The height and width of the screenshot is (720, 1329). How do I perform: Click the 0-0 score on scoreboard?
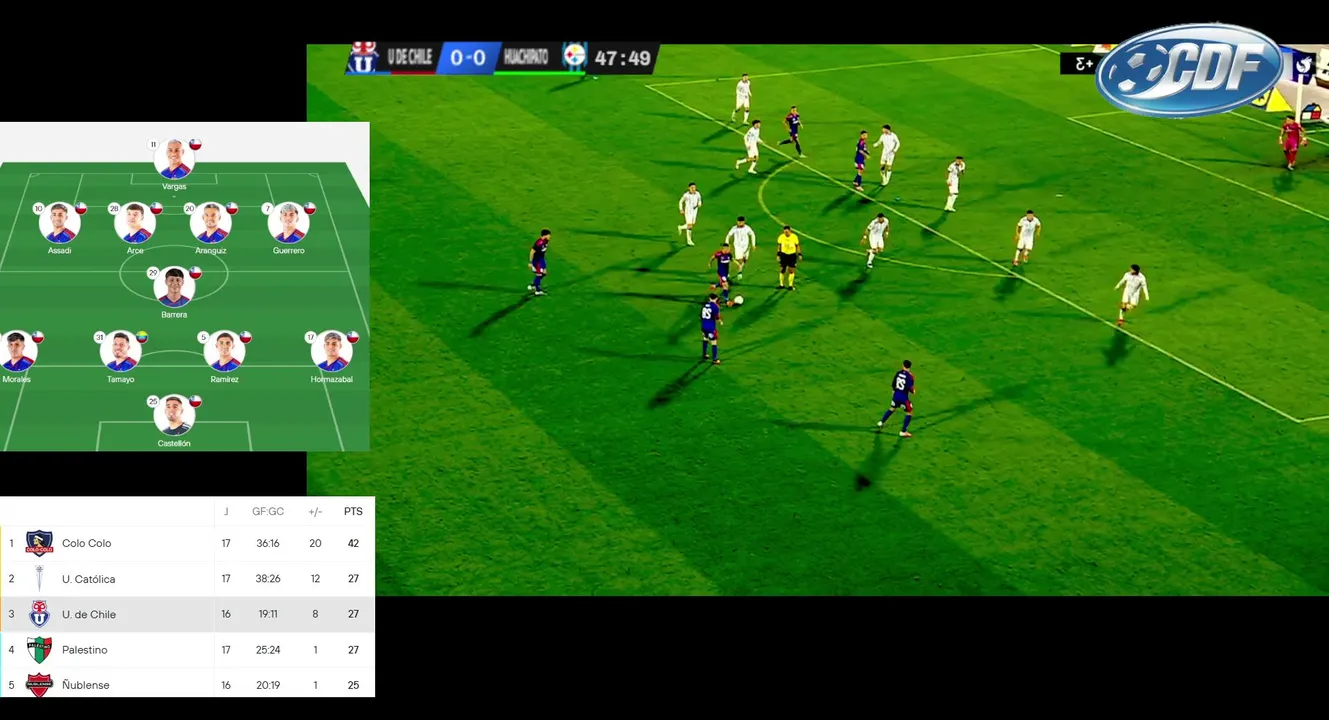point(467,58)
